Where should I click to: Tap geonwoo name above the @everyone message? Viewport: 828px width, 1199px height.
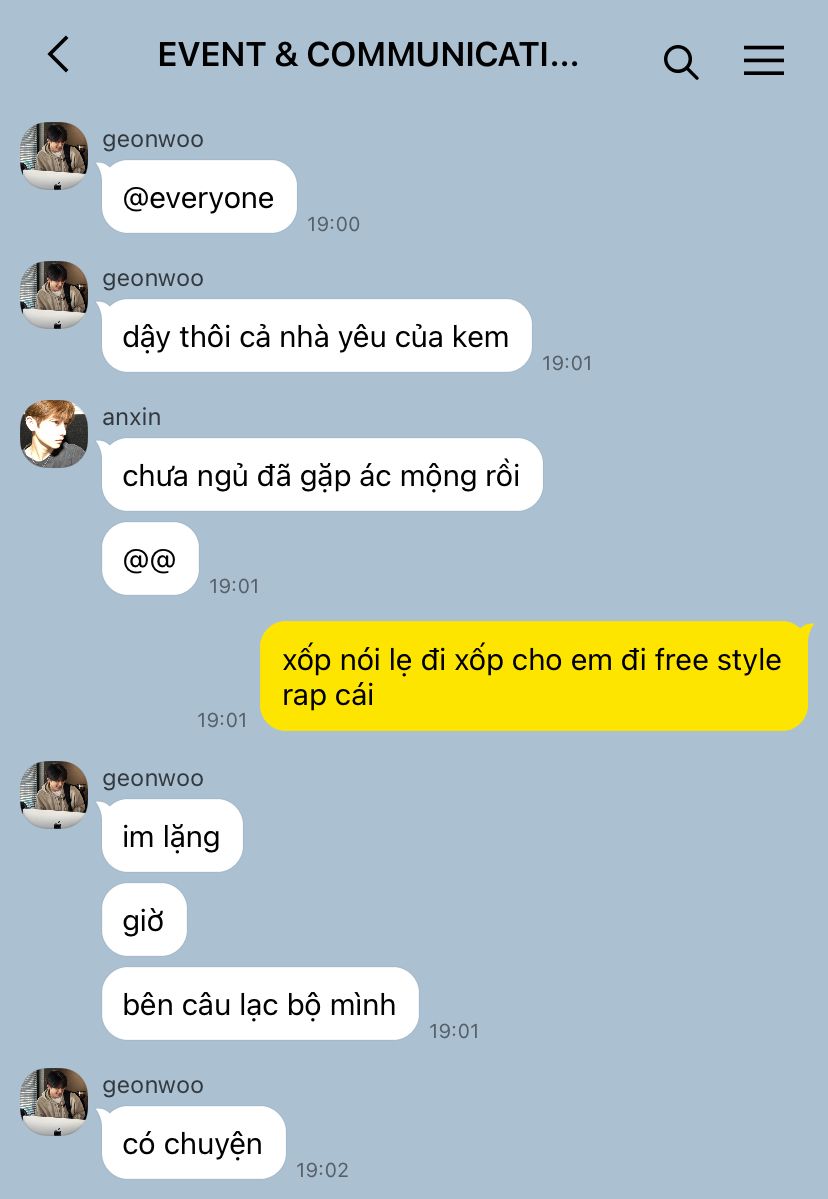pyautogui.click(x=153, y=140)
